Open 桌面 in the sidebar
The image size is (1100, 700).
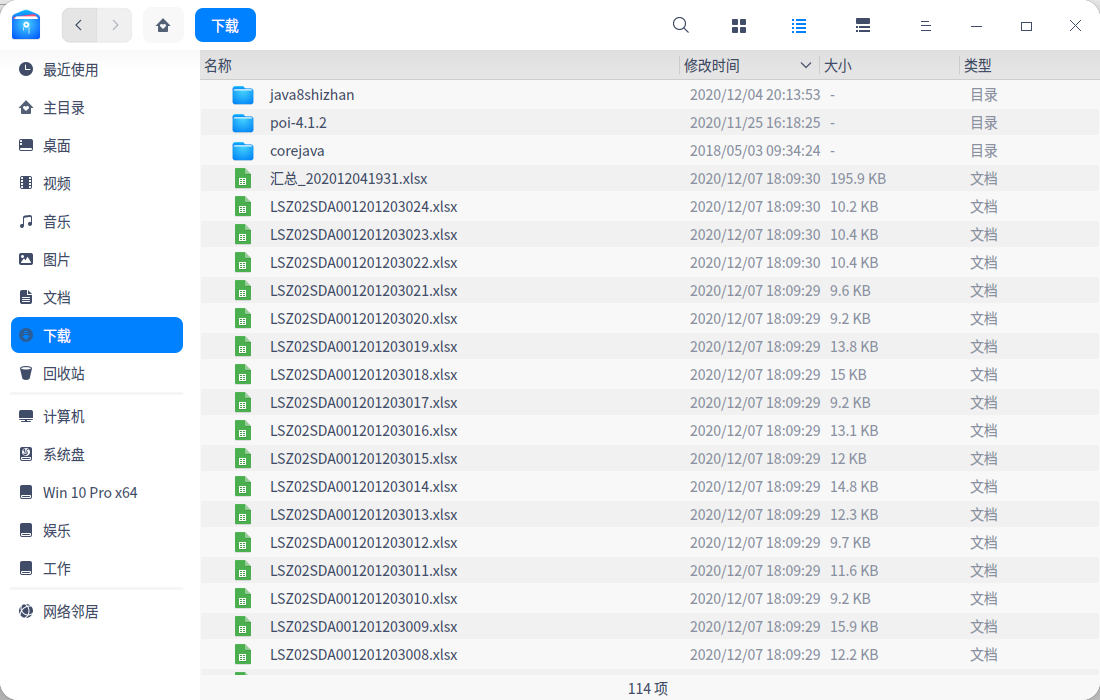(x=97, y=145)
